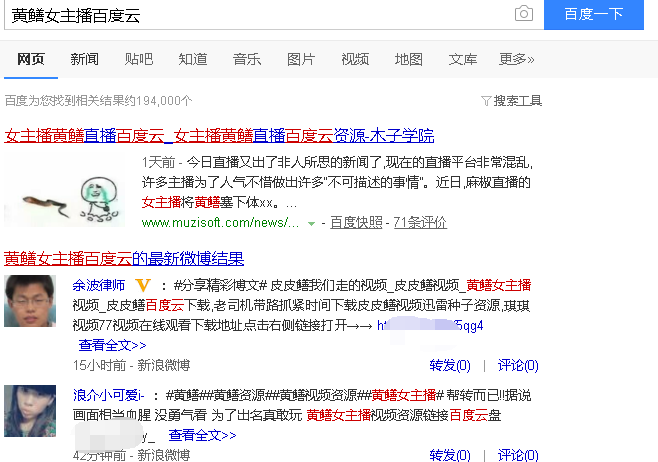The image size is (658, 462).
Task: Click 转发(0) on 余波律师 post
Action: tap(450, 365)
